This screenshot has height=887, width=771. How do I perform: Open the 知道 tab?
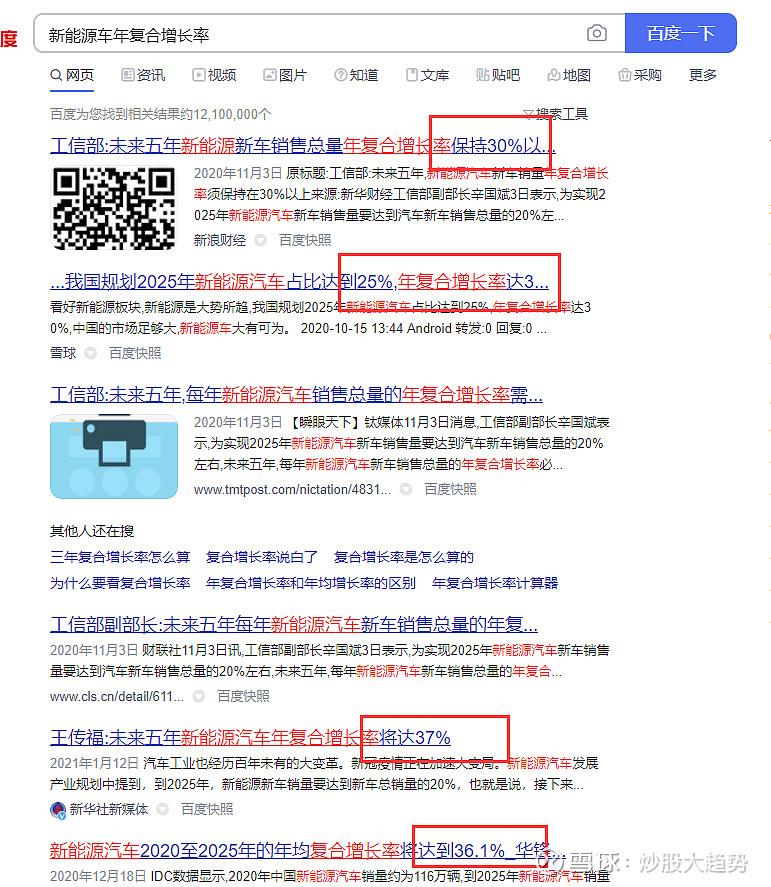pos(356,75)
